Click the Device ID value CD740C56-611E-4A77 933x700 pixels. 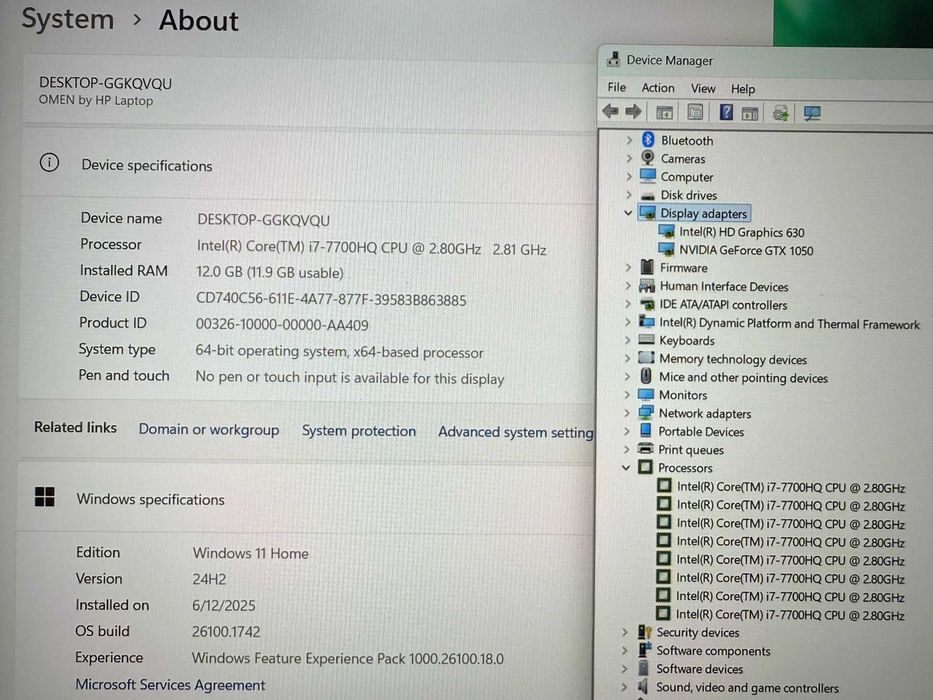point(331,300)
